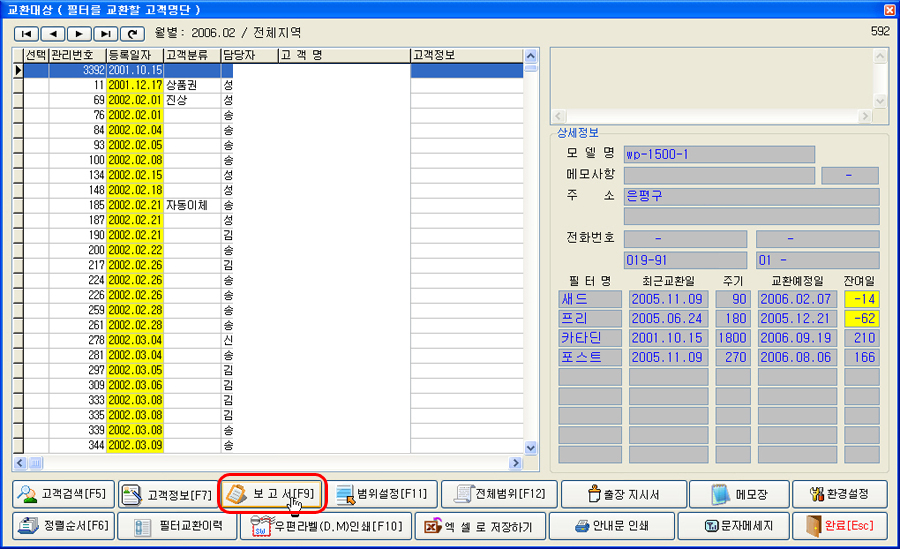Open 출장 지시서 button
Viewport: 900px width, 549px height.
point(623,494)
